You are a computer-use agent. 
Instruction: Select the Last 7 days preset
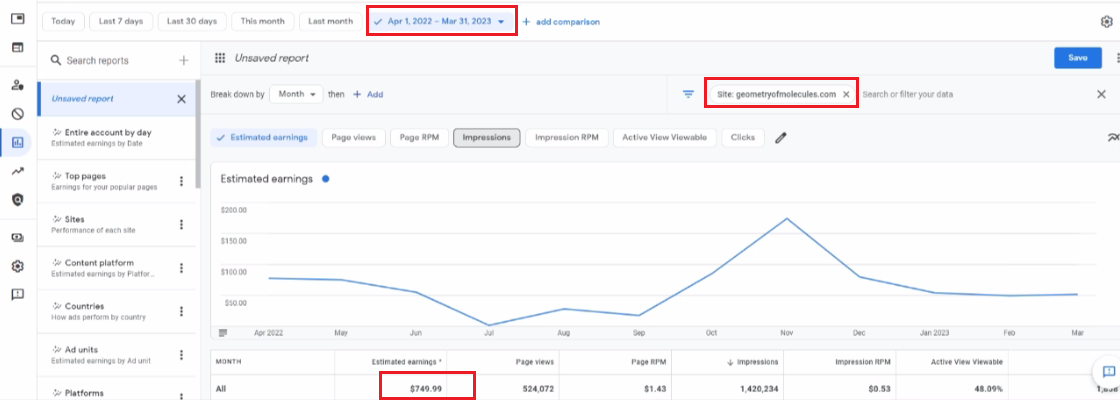point(121,21)
